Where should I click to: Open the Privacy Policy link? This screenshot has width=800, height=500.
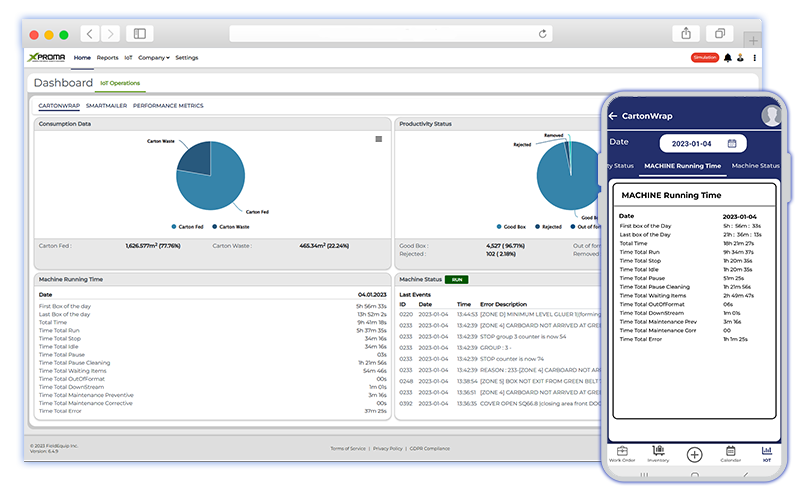[x=388, y=448]
